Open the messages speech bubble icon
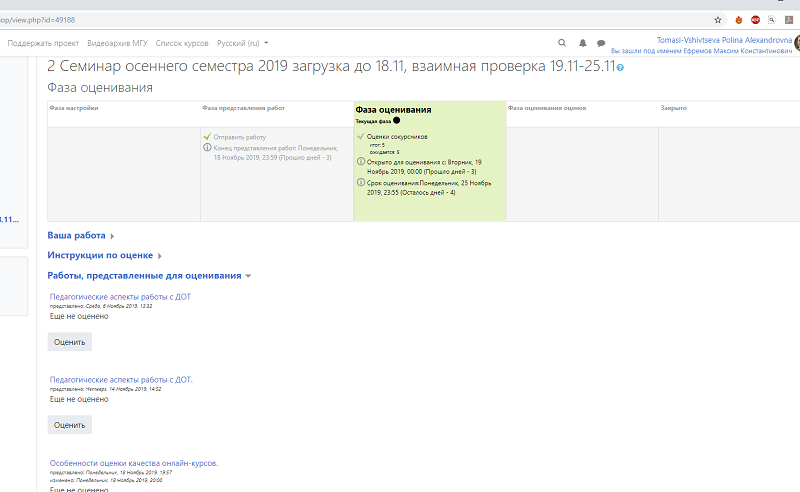 pos(601,43)
